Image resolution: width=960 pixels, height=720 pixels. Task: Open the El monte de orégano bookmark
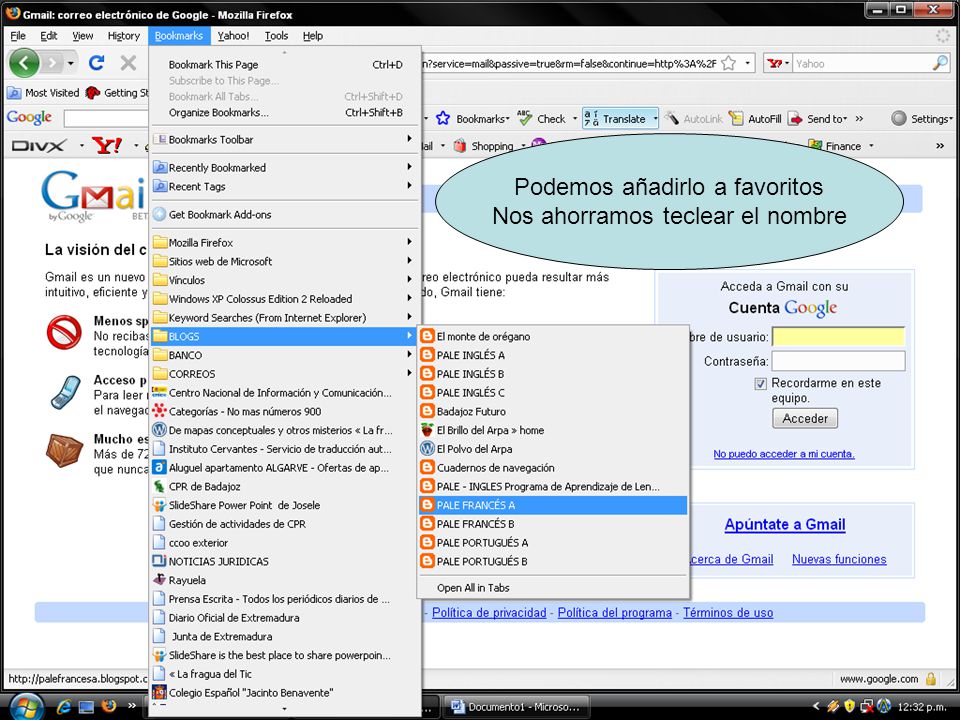tap(553, 336)
